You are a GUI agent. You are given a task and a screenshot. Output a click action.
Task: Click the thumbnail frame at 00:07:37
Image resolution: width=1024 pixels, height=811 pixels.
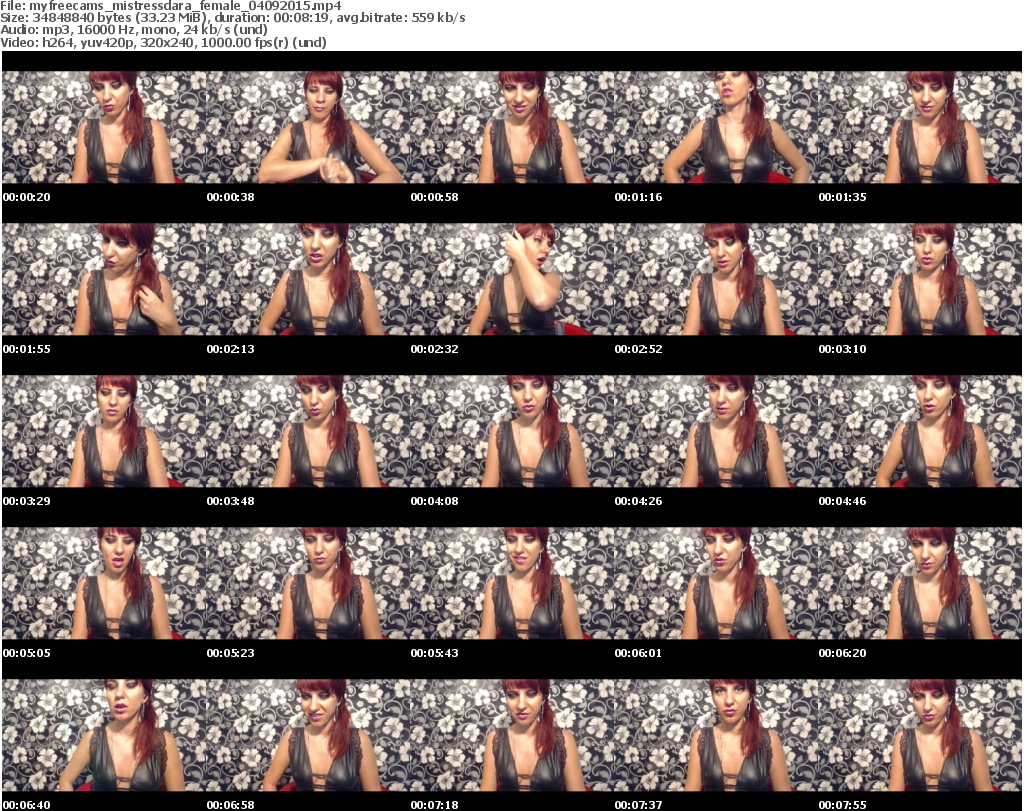coord(716,736)
